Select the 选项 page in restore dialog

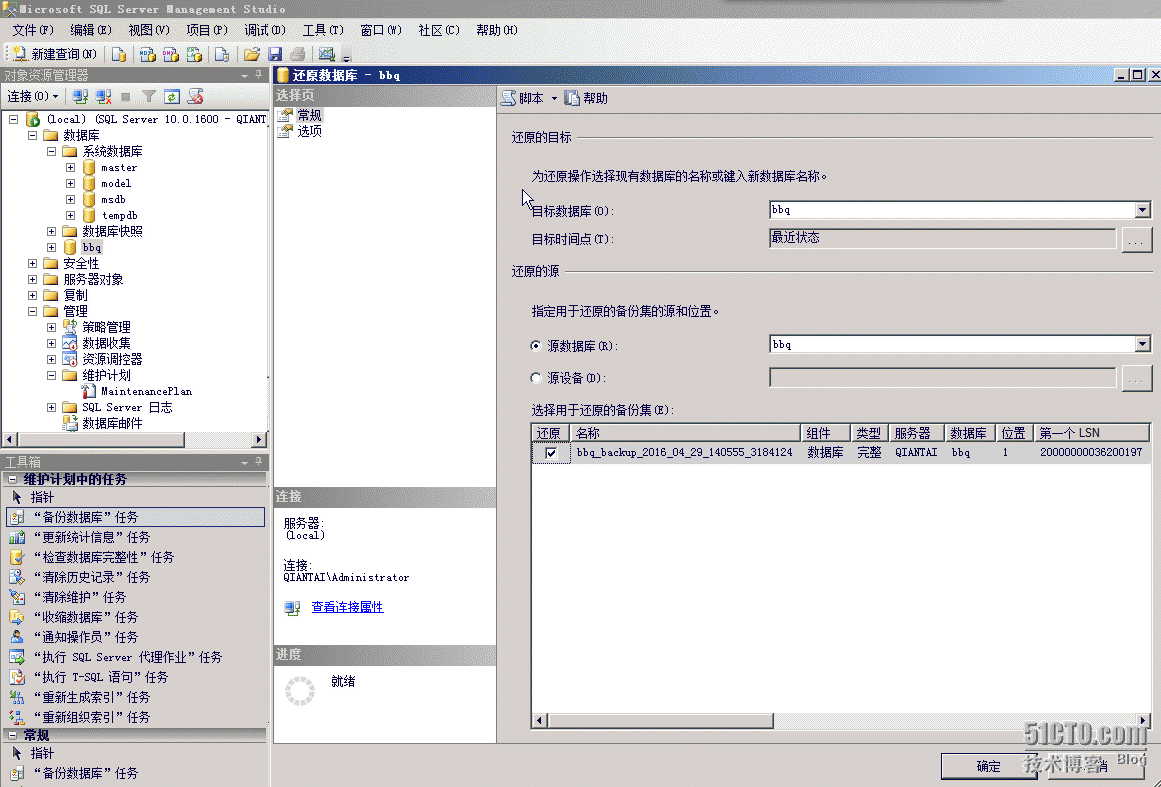click(309, 131)
